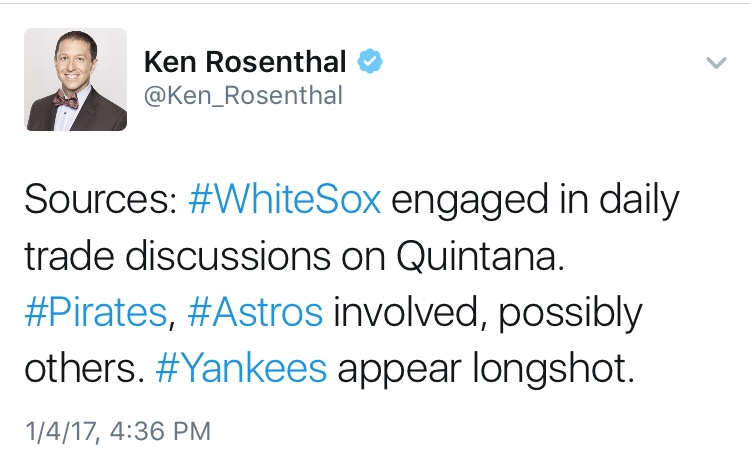Open the tweet options chevron
750x457 pixels.
coord(716,63)
